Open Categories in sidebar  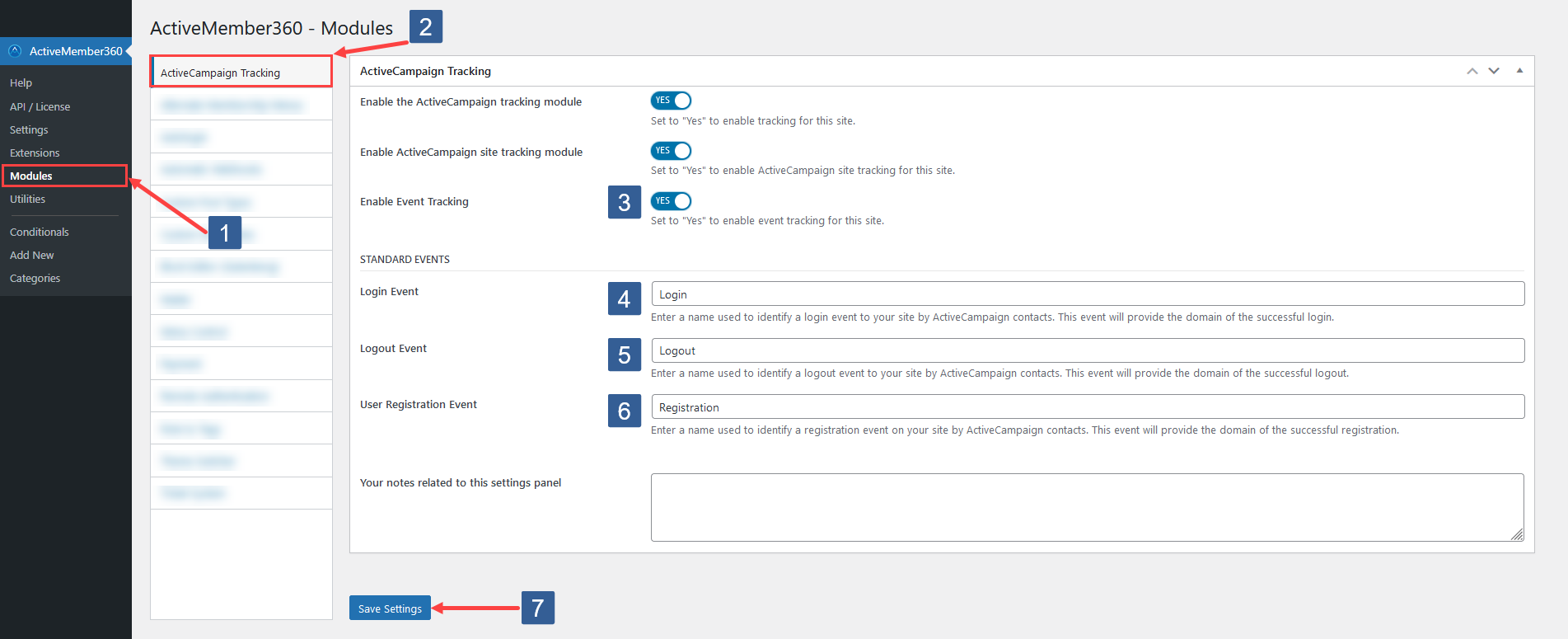(35, 278)
